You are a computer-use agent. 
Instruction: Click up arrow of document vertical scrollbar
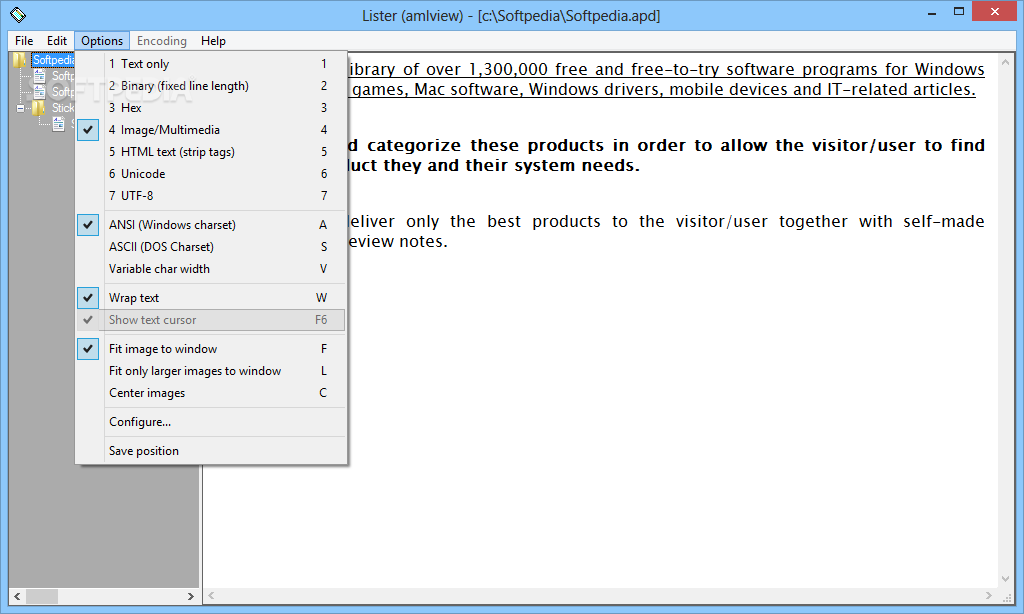pyautogui.click(x=1006, y=61)
